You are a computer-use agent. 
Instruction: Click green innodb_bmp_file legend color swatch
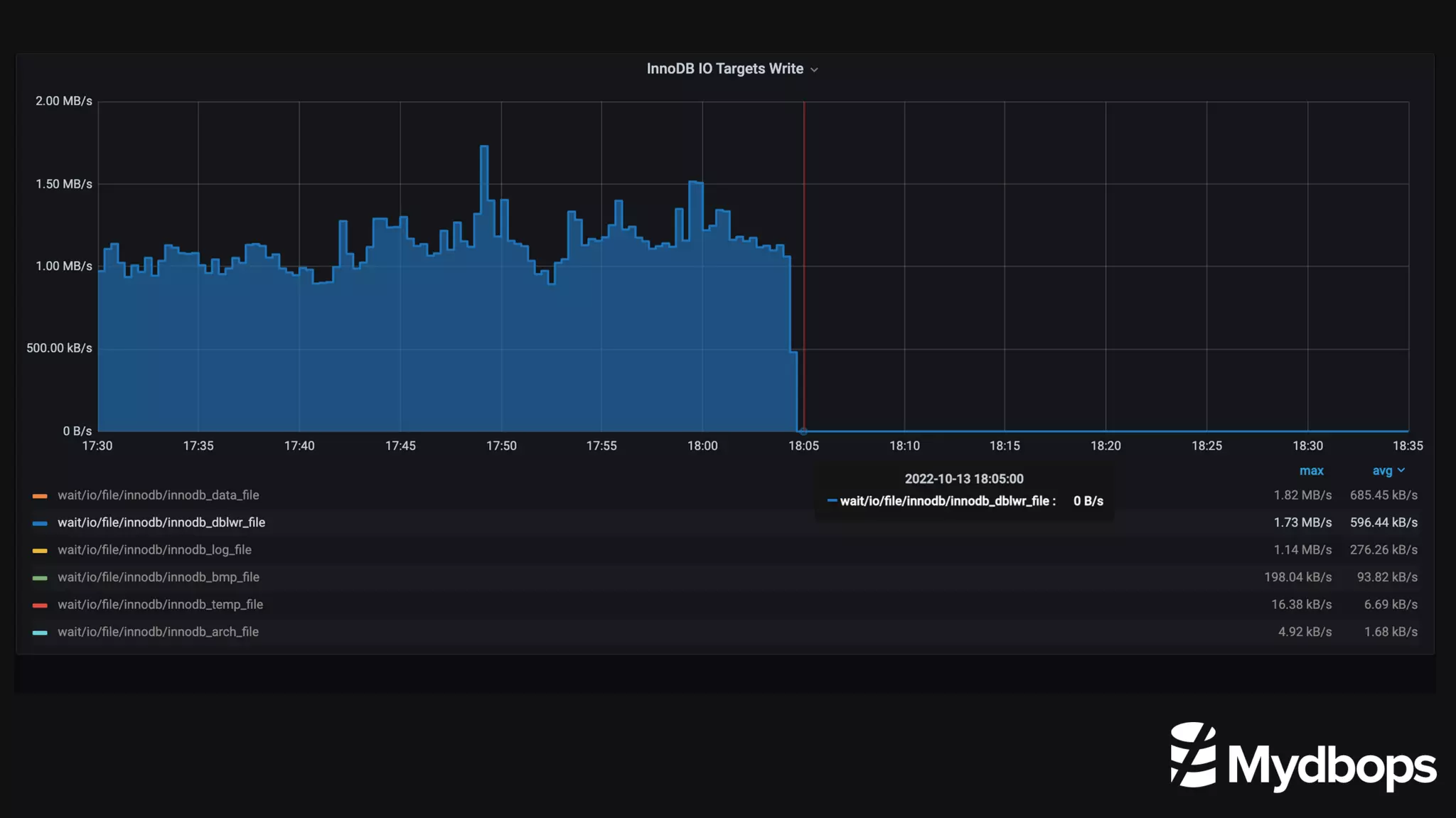(x=40, y=578)
